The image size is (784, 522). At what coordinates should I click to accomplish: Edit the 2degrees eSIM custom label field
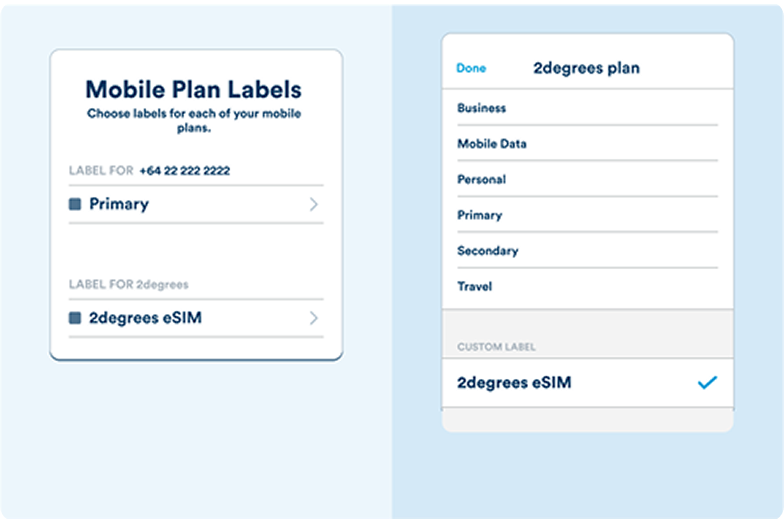(514, 382)
